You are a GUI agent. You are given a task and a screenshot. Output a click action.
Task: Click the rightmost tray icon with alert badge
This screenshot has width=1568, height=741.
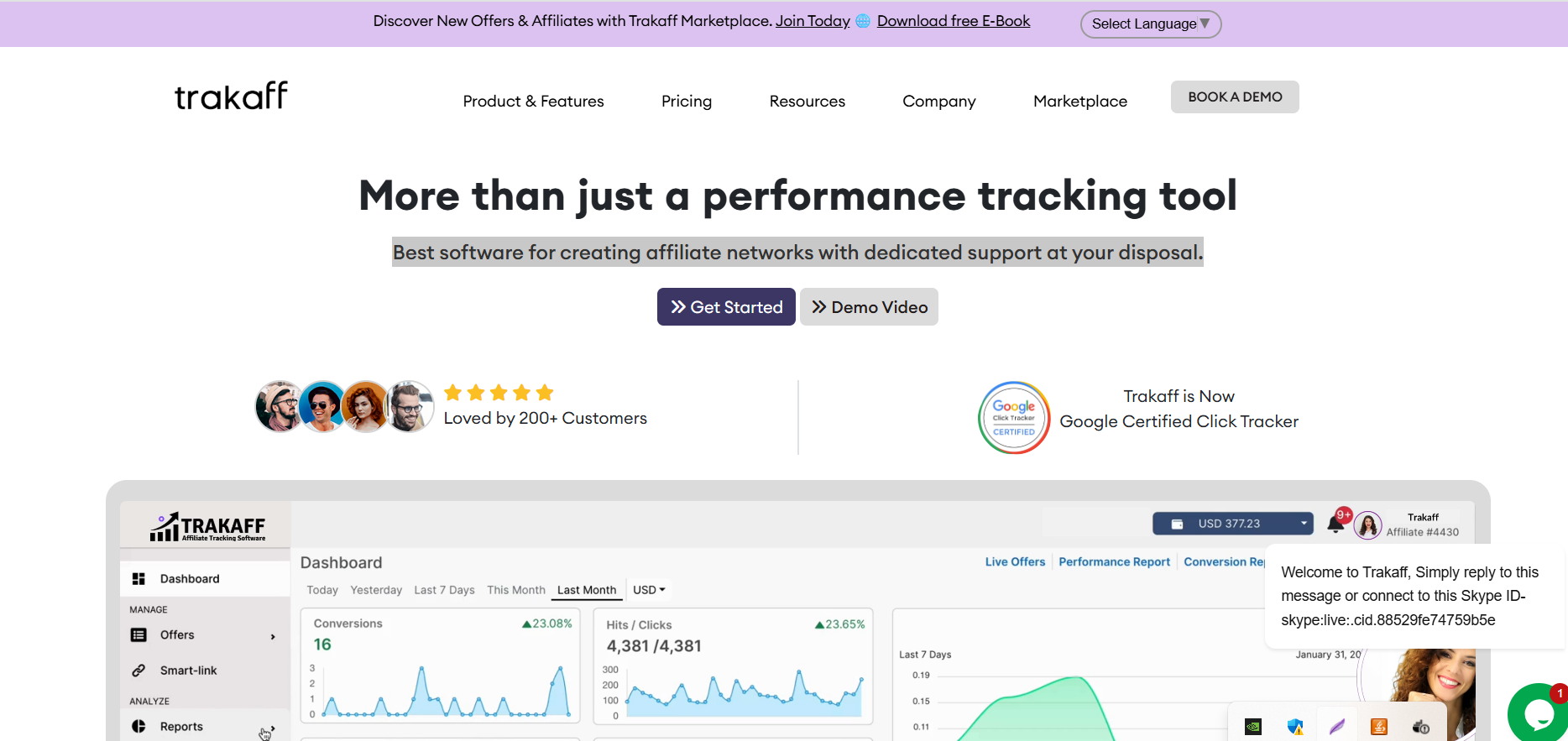(x=1421, y=727)
